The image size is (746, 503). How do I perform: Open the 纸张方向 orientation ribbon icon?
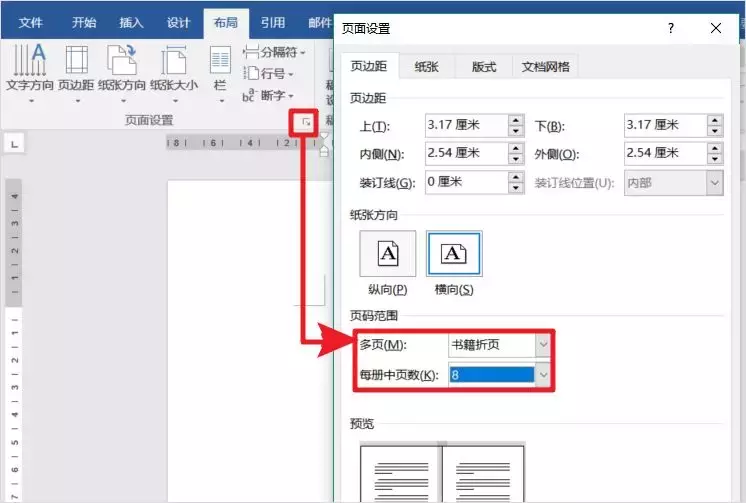click(x=122, y=71)
